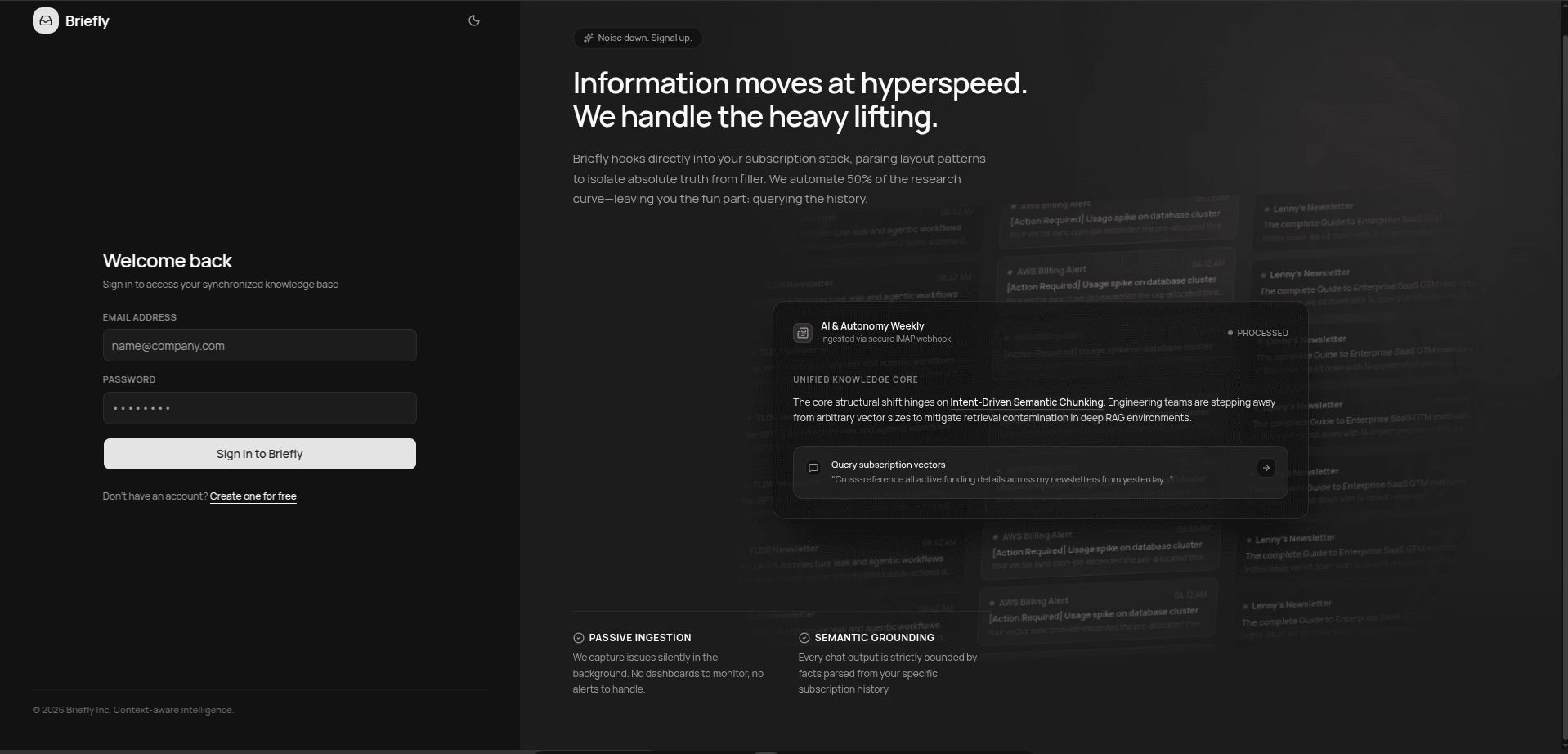Click the 'EMAIL ADDRESS' label

tap(140, 317)
